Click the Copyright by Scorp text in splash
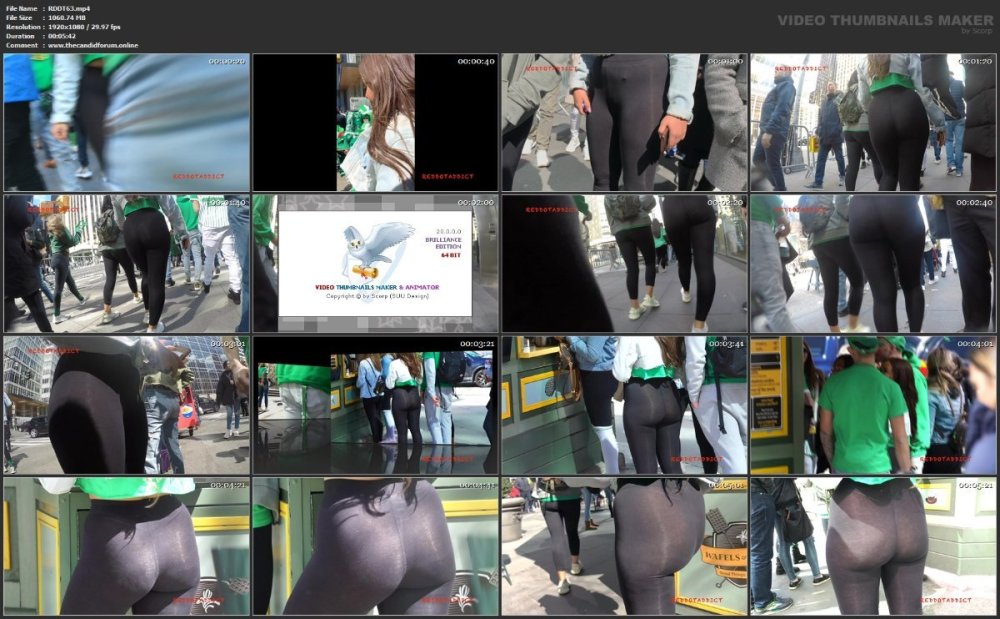Image resolution: width=1000 pixels, height=619 pixels. coord(378,296)
